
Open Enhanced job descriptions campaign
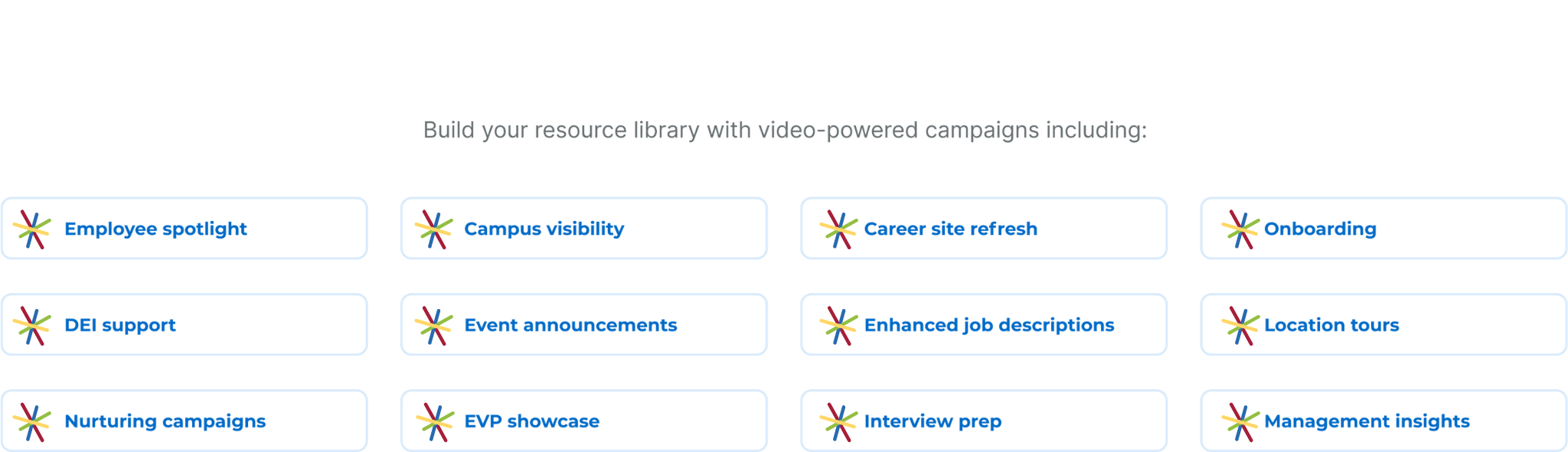984,325
